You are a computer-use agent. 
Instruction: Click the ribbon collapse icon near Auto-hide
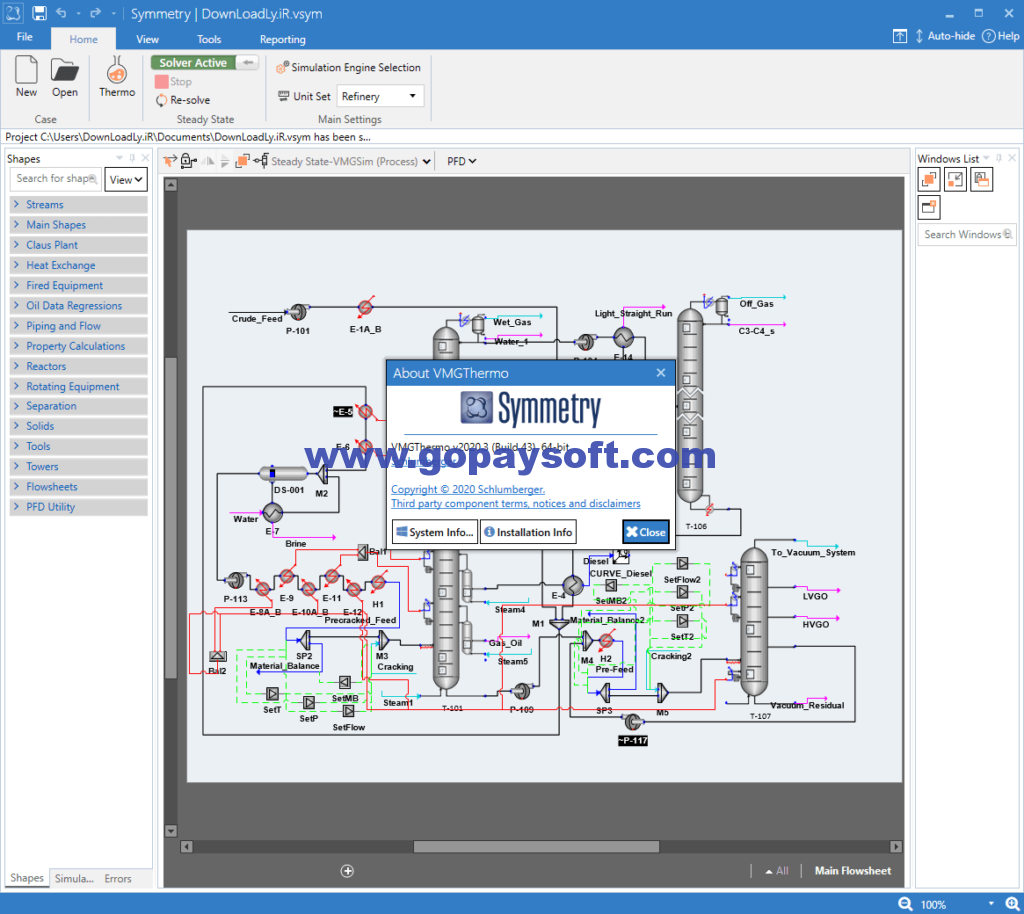[x=900, y=37]
